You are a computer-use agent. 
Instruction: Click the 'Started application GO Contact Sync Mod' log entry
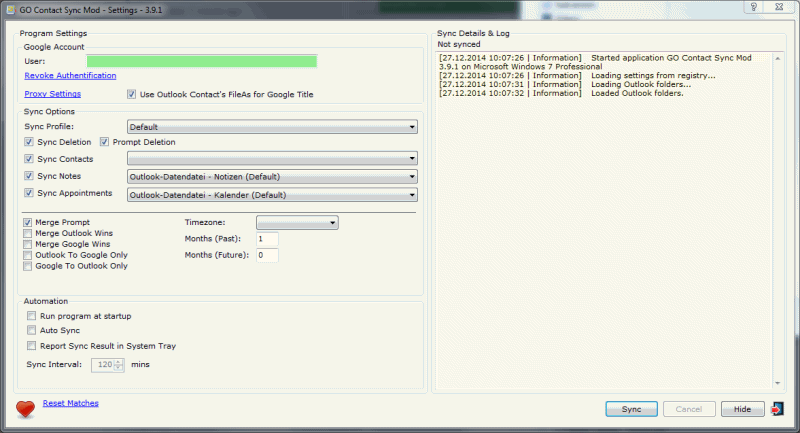click(671, 58)
